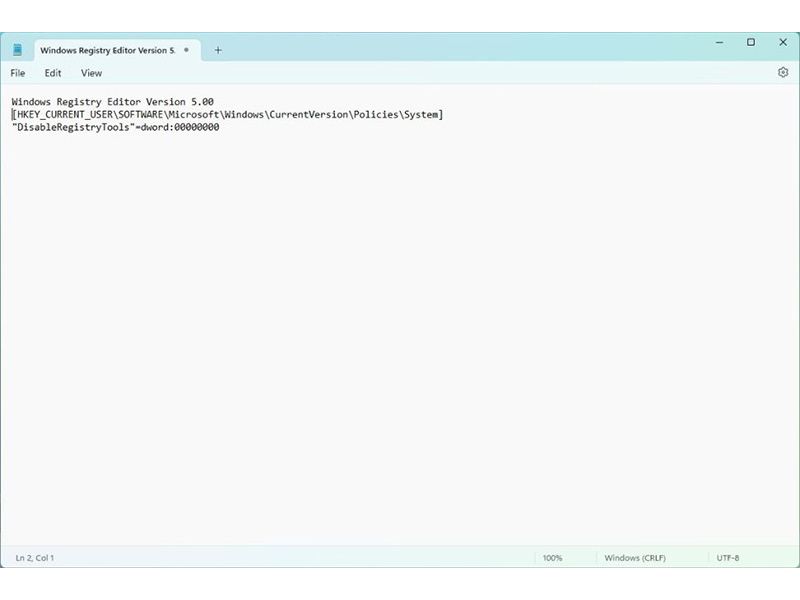The width and height of the screenshot is (800, 600).
Task: Select the Windows Registry Editor Version tab
Action: tap(117, 50)
